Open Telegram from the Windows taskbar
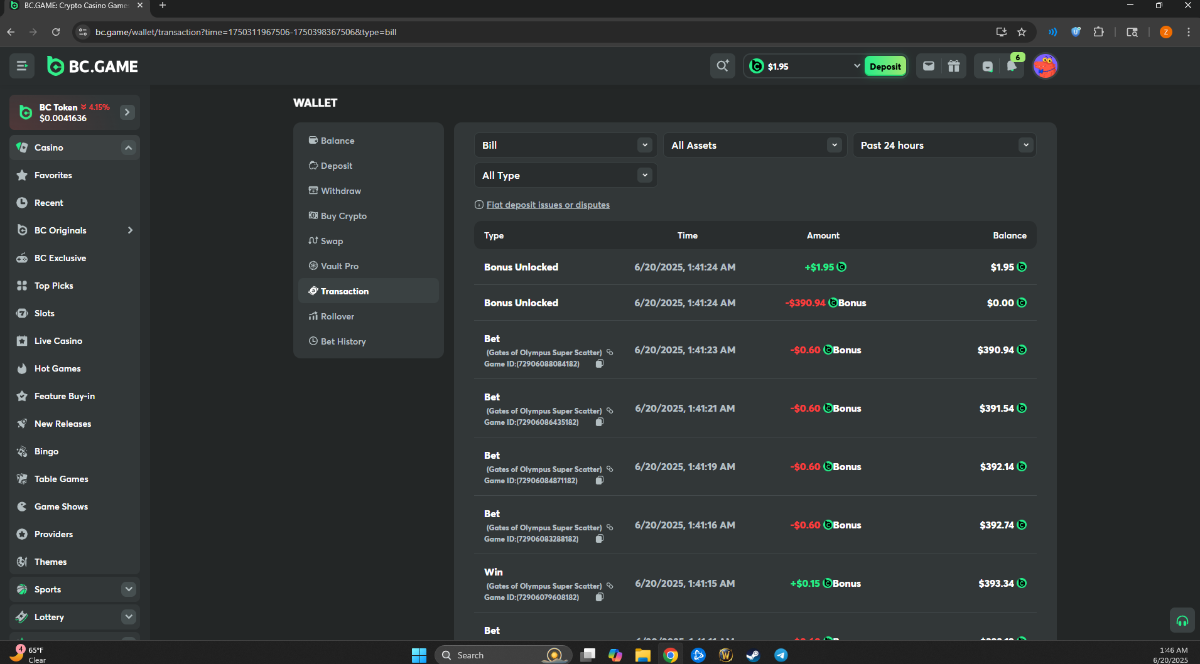 coord(781,655)
